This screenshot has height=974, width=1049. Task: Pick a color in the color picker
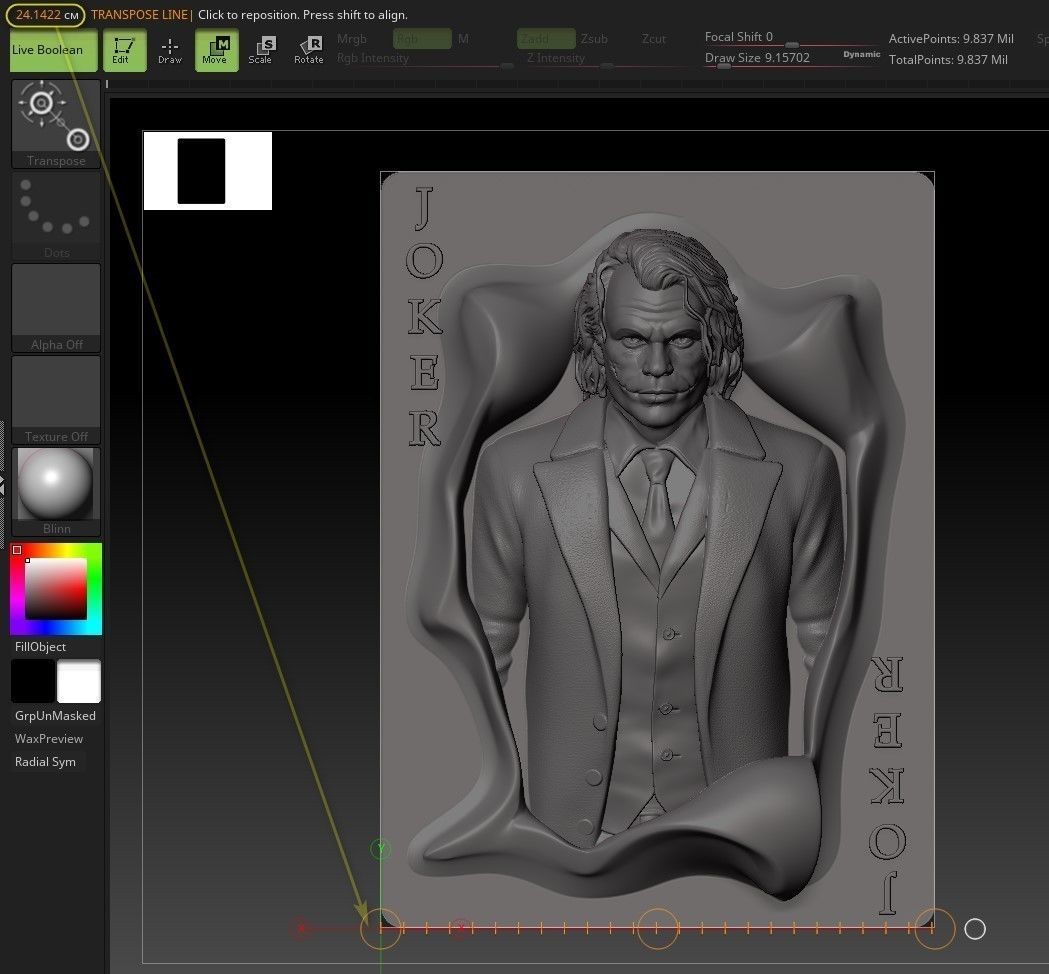pos(56,589)
